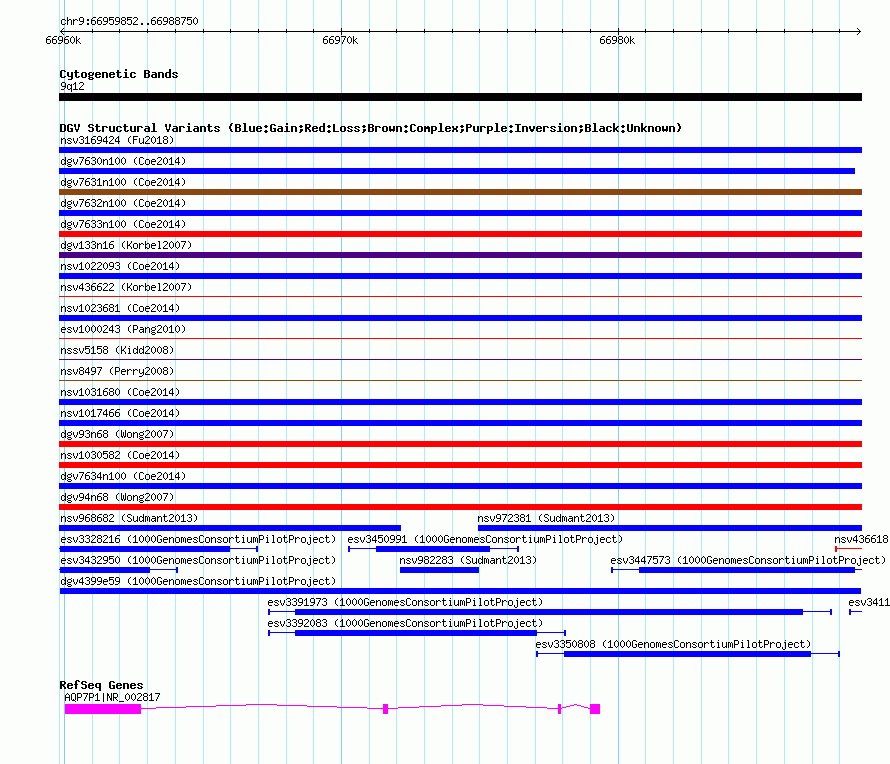This screenshot has width=890, height=764.
Task: Click the purple inversion bar of dgv133n16
Action: click(x=460, y=255)
